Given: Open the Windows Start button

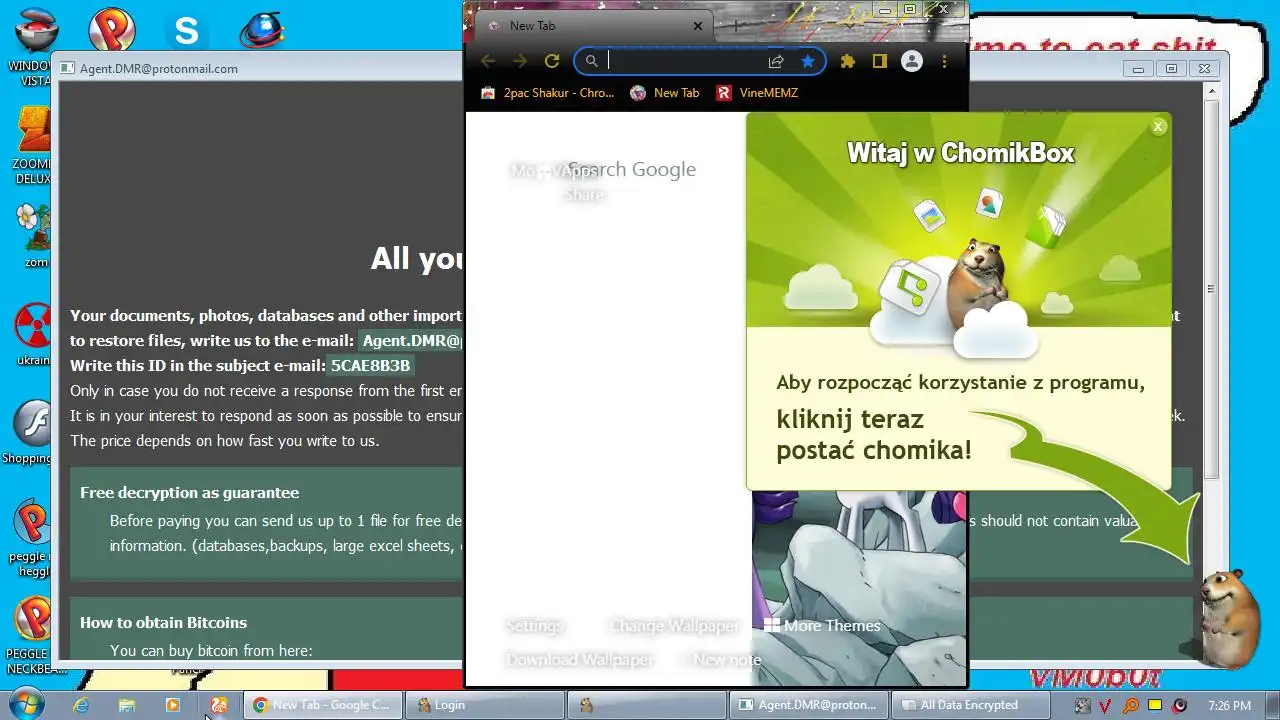Looking at the screenshot, I should [27, 705].
